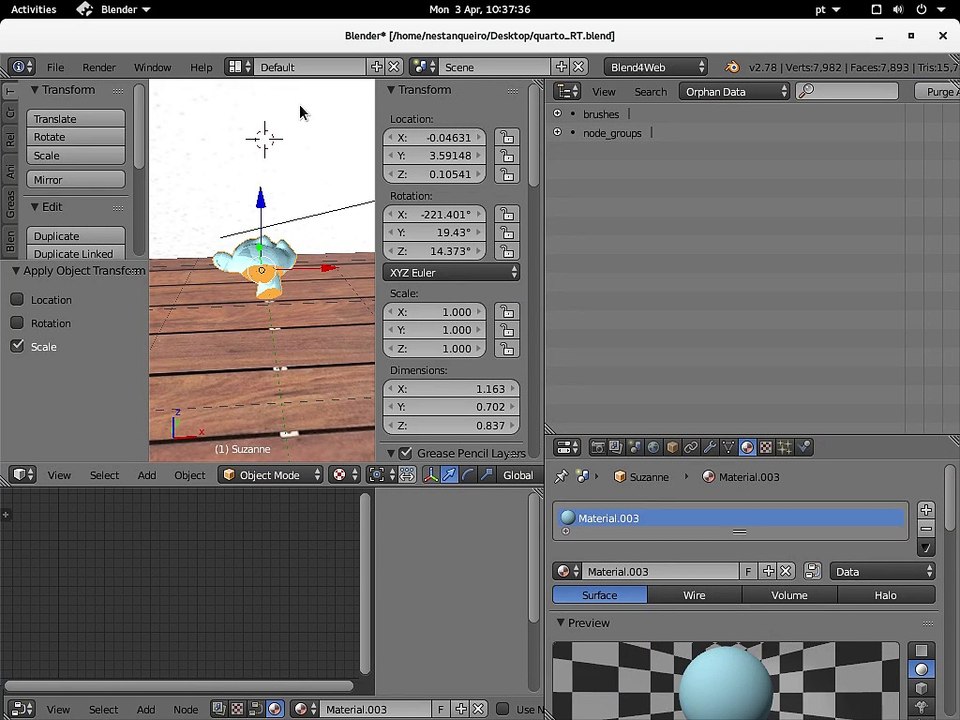
Task: Select the Translate manipulator arrow icon
Action: coord(449,475)
